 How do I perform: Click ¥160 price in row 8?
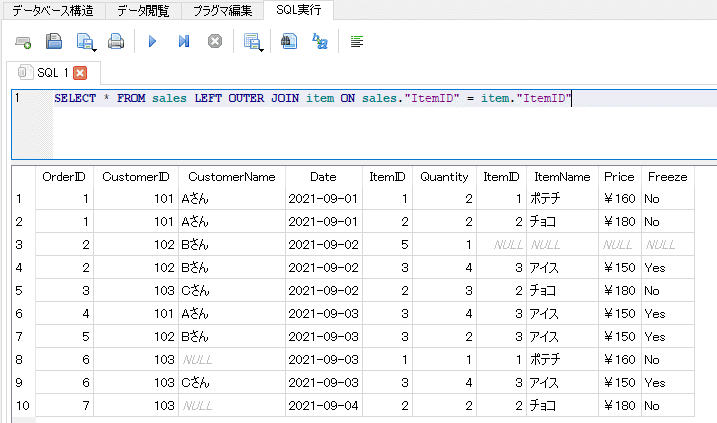click(619, 360)
